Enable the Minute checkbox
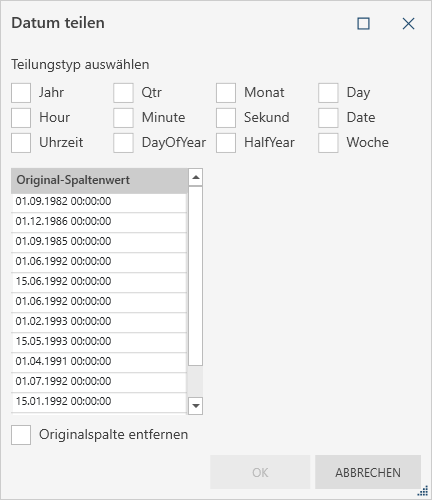The height and width of the screenshot is (500, 432). [x=123, y=118]
